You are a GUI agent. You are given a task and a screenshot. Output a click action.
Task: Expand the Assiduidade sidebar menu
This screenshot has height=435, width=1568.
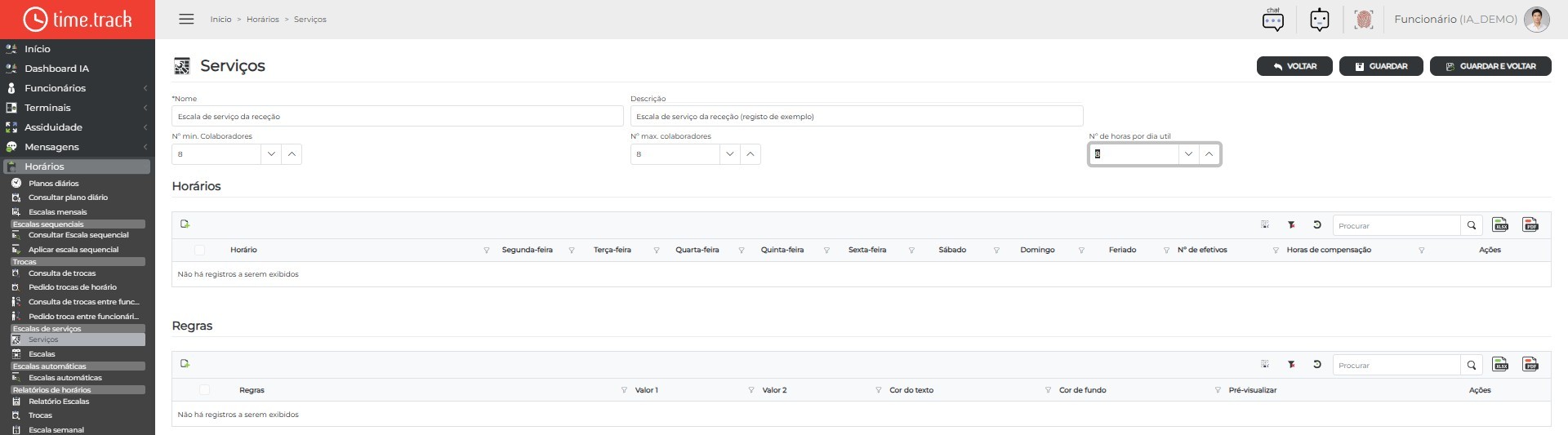[78, 127]
